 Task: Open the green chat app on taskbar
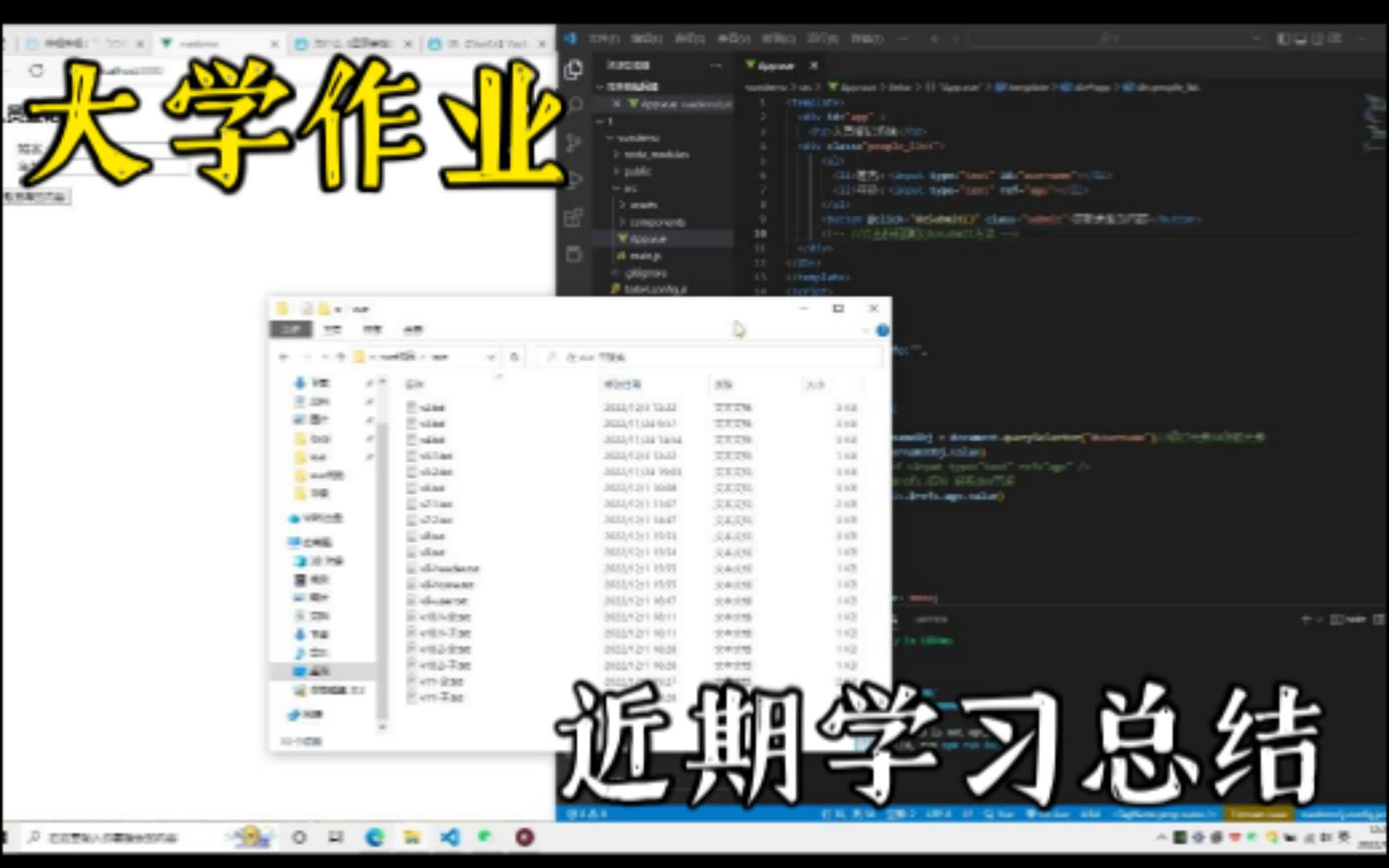click(x=486, y=837)
